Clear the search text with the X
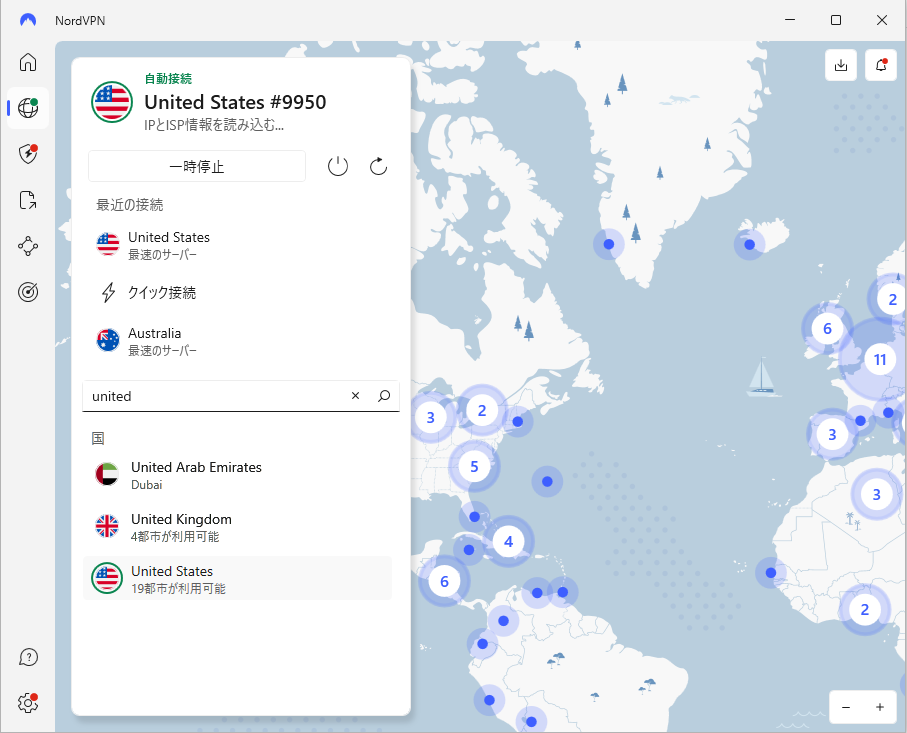Screen dimensions: 907x733 pyautogui.click(x=355, y=396)
